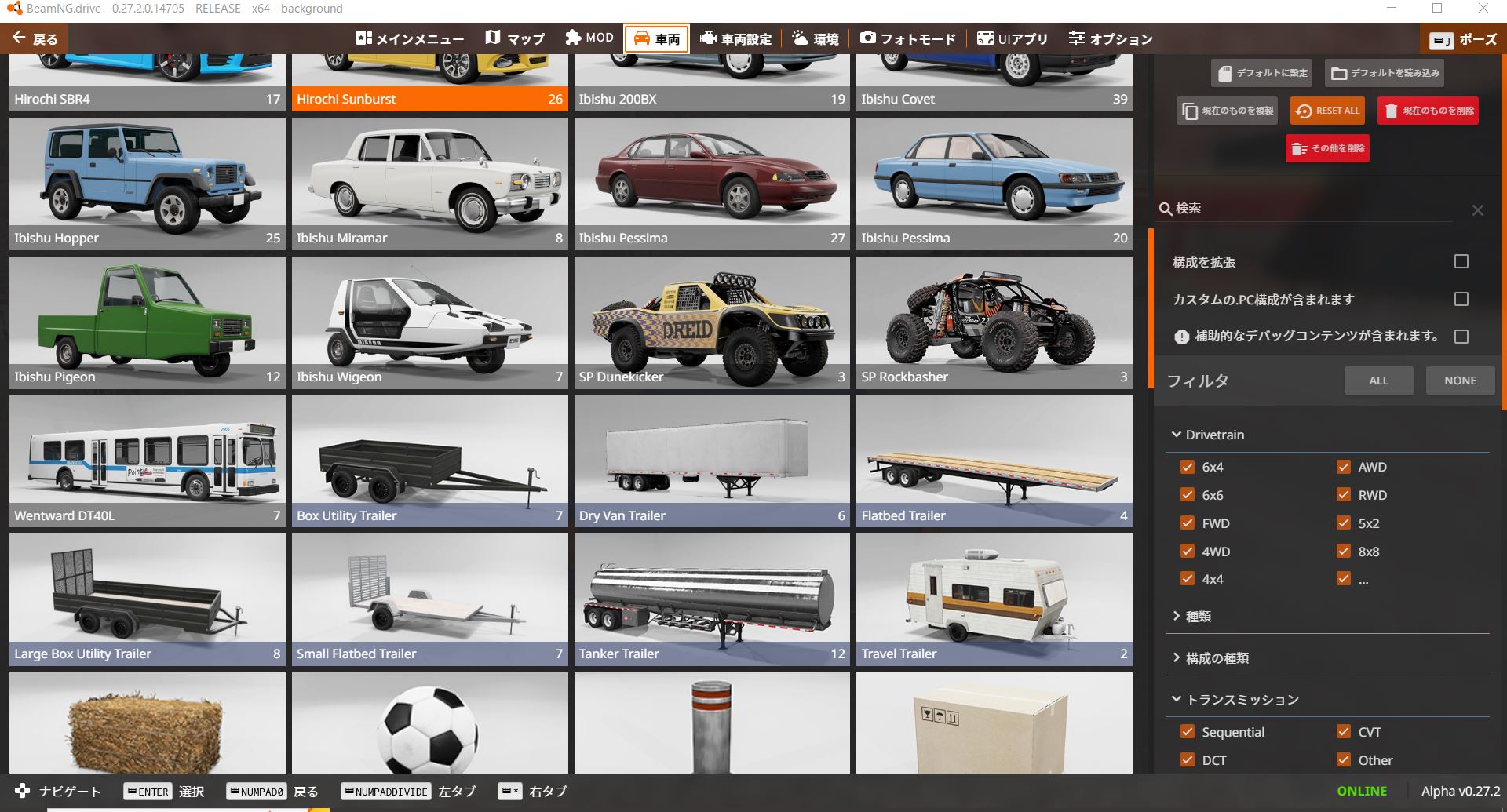Switch to the 車両 vehicles tab
The height and width of the screenshot is (812, 1507).
click(657, 38)
